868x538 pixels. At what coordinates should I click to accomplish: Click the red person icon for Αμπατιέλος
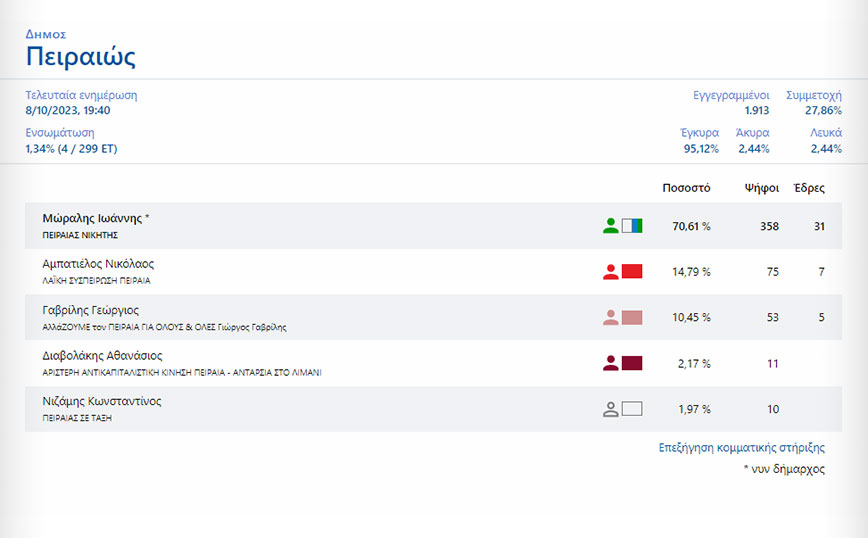[611, 272]
